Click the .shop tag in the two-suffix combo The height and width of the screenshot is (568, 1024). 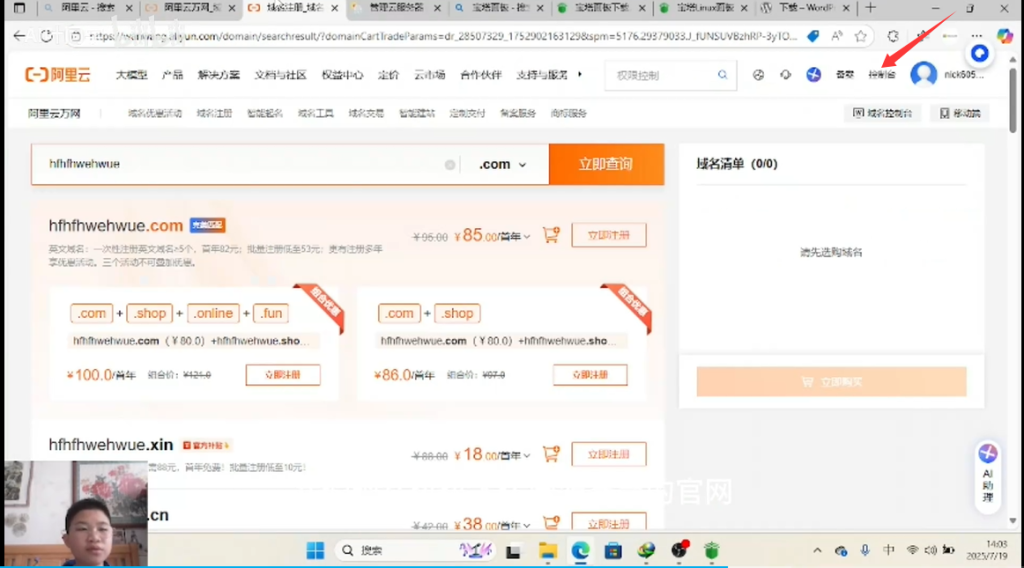(457, 313)
